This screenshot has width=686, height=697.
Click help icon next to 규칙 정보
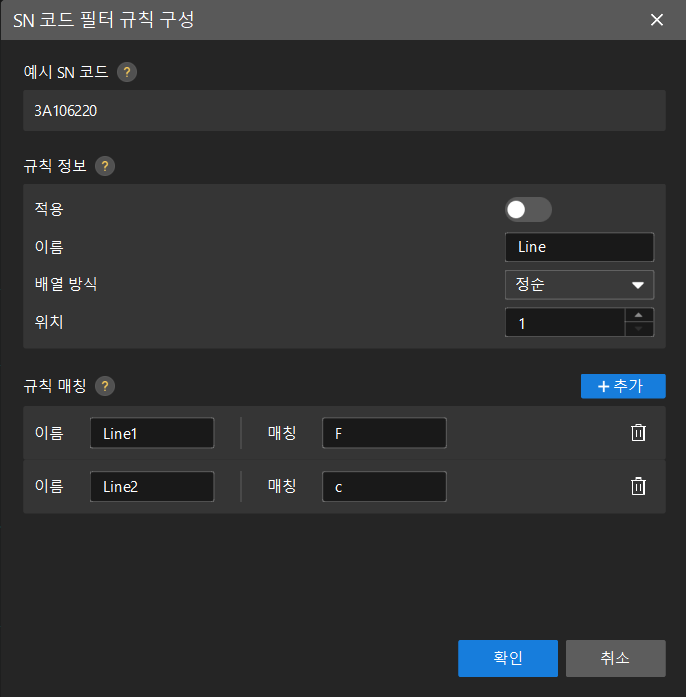tap(105, 166)
